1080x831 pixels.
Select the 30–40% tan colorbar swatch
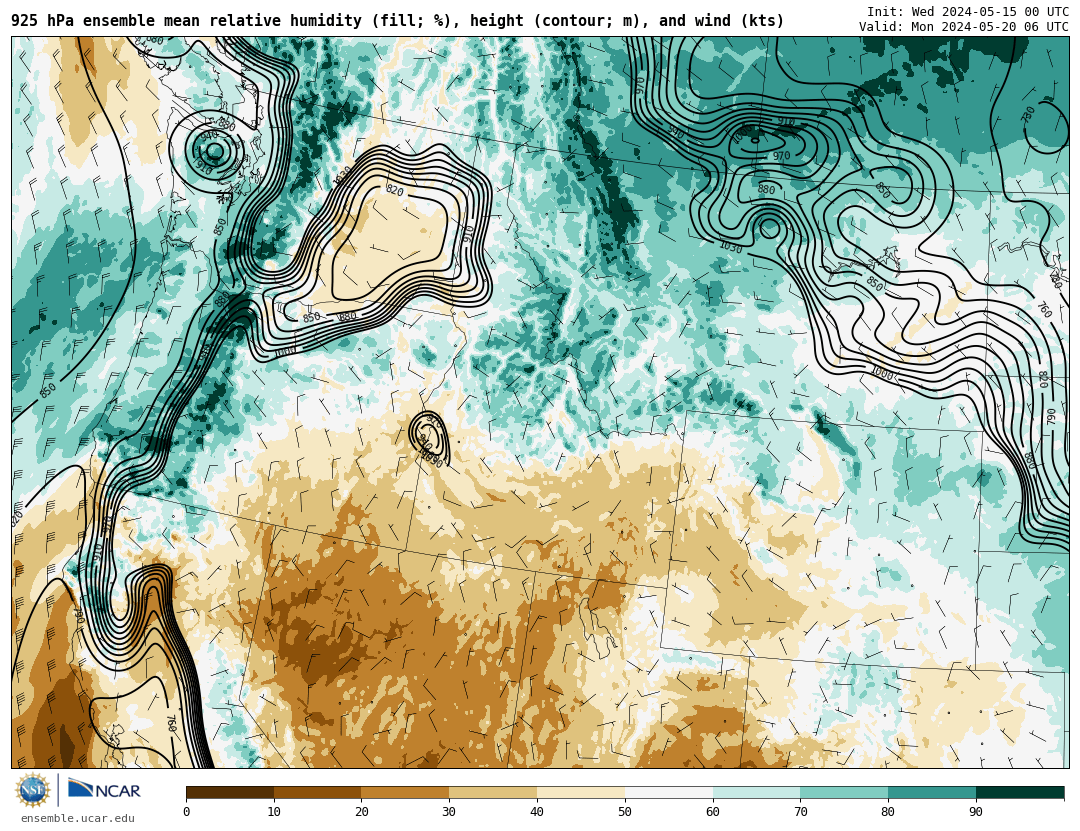coord(493,792)
